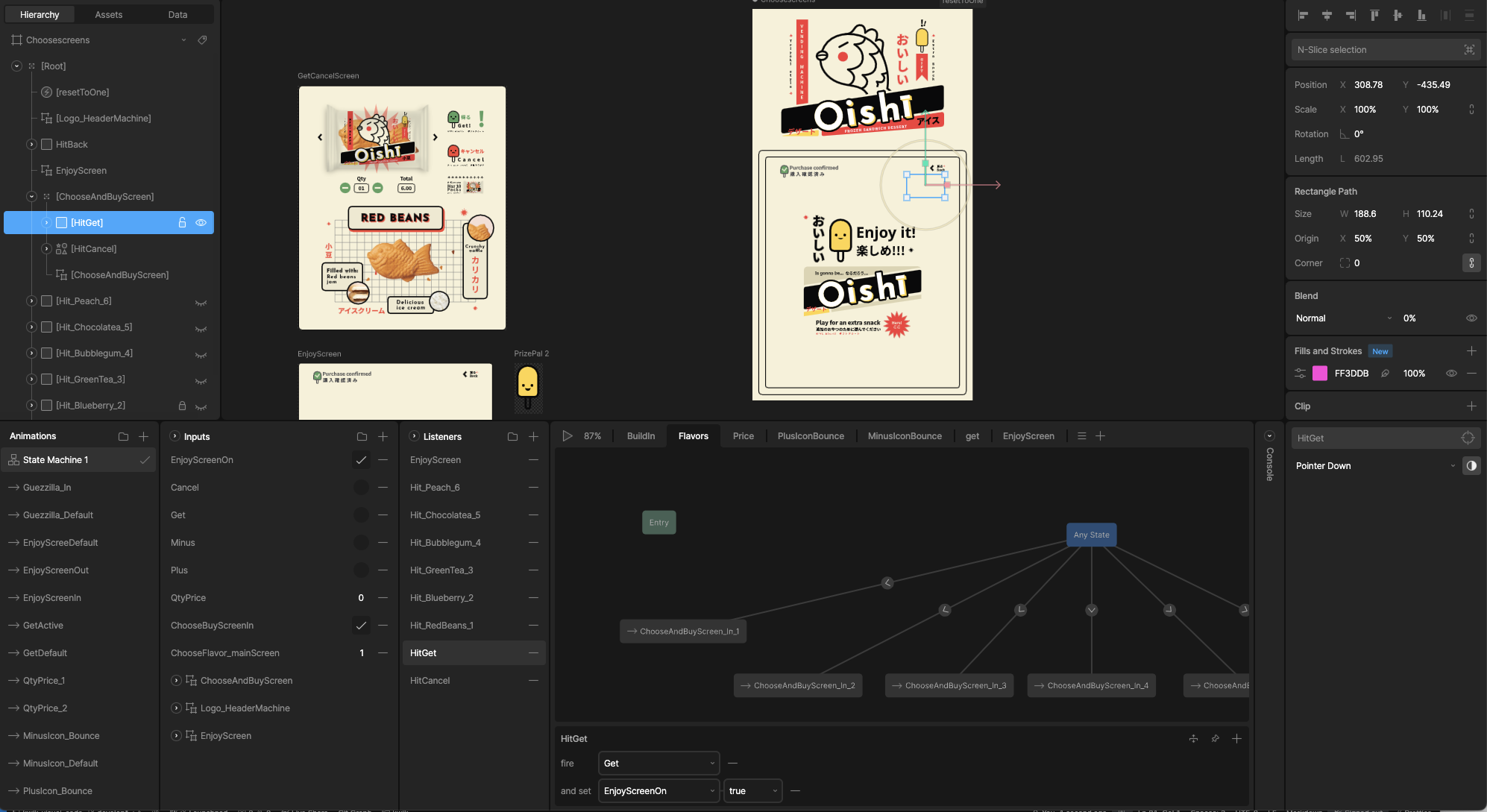Toggle the ChooseBuyScreenIn input checkbox

pos(361,626)
